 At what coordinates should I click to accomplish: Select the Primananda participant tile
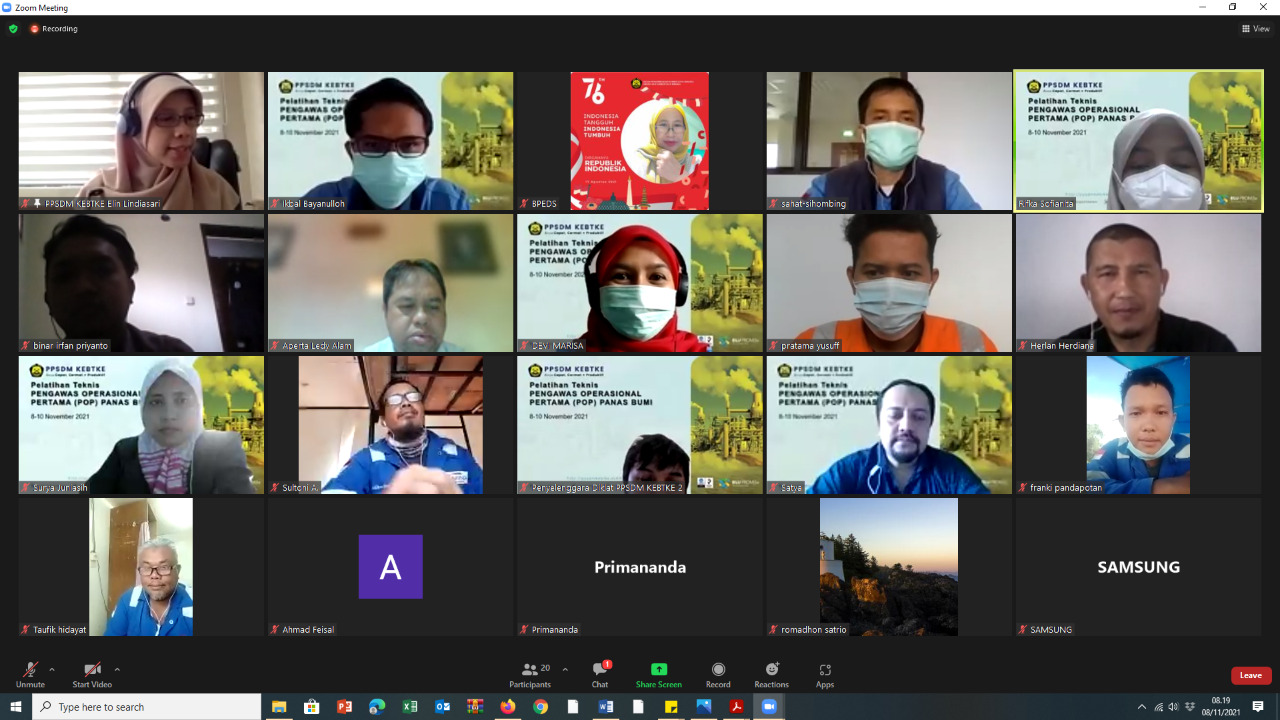point(640,567)
